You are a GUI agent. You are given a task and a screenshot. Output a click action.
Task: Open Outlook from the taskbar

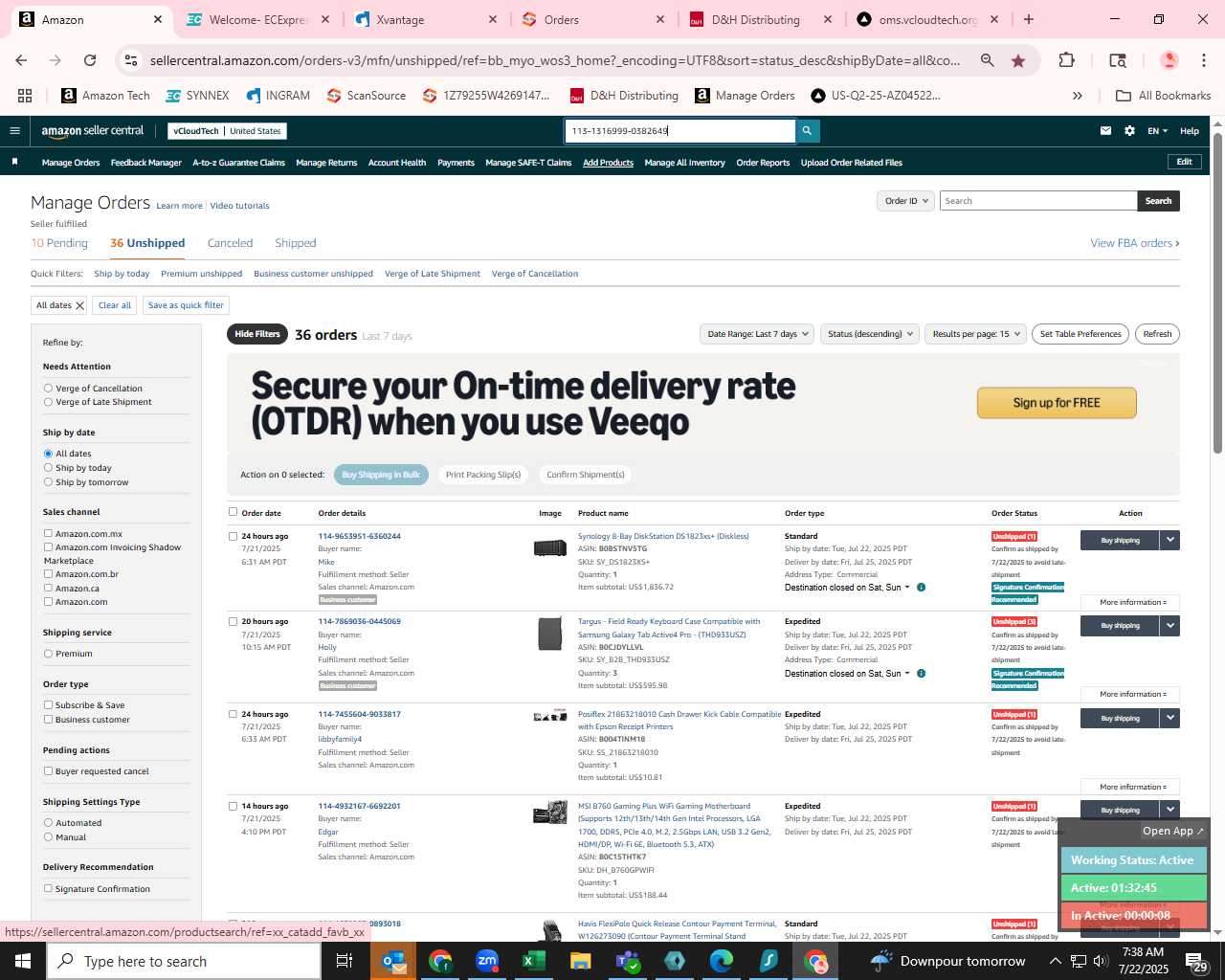tap(393, 961)
